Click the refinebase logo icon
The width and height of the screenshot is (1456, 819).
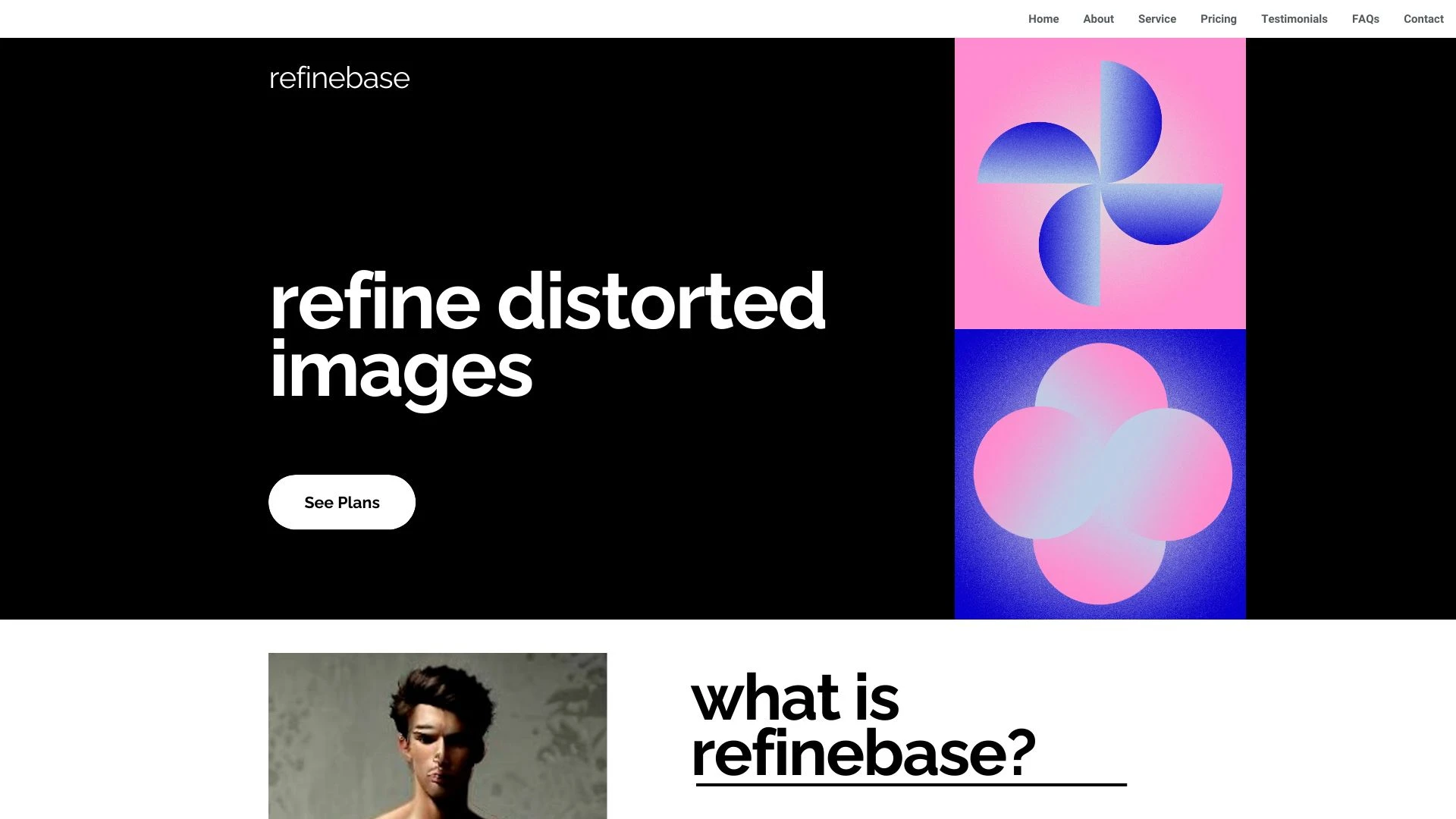(339, 77)
